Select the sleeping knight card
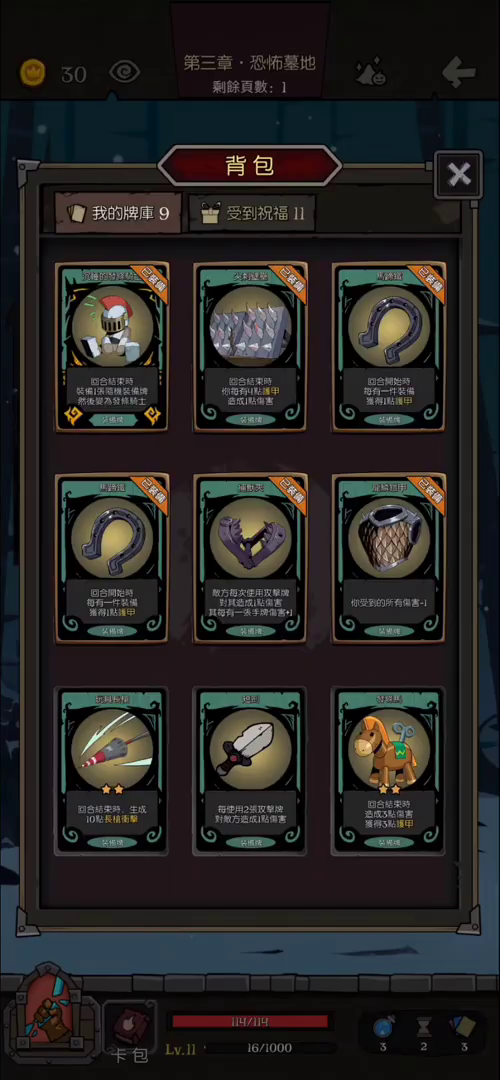This screenshot has height=1080, width=500. [112, 348]
